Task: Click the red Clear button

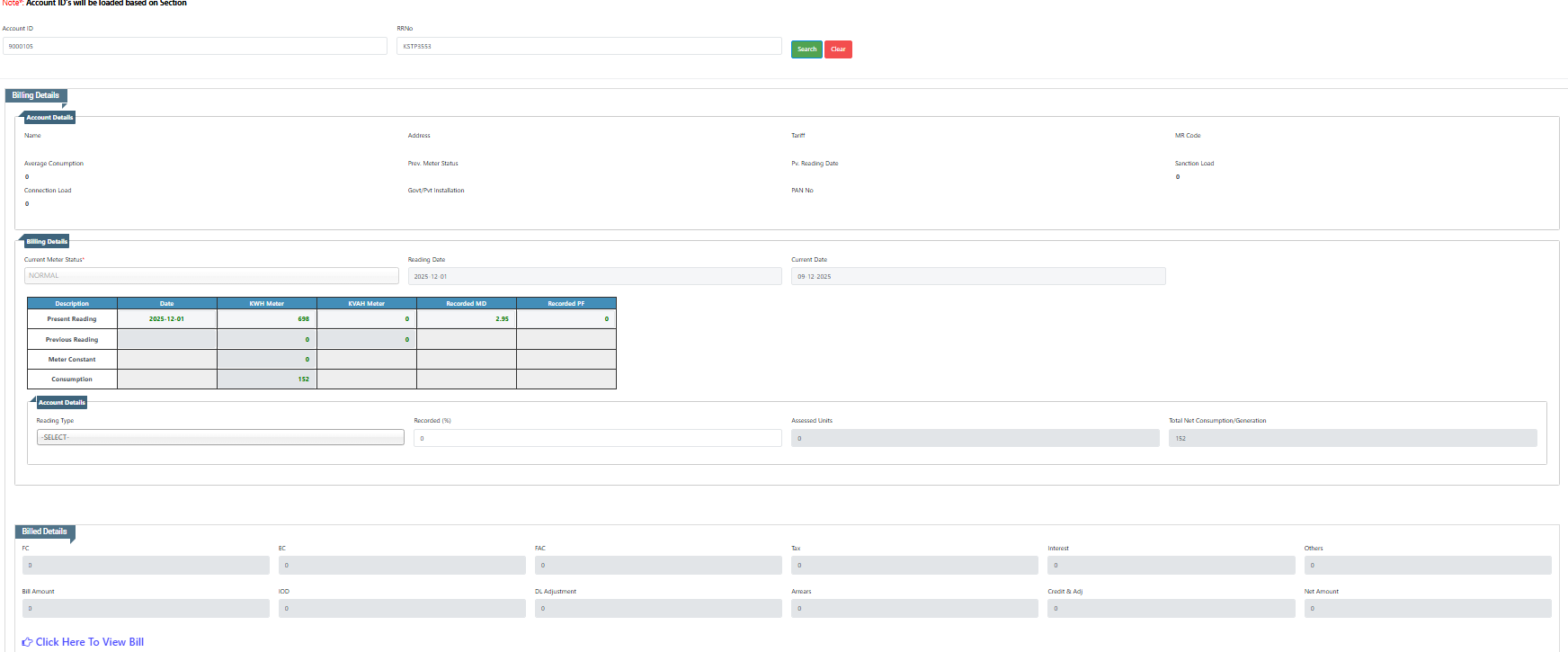Action: [x=838, y=49]
